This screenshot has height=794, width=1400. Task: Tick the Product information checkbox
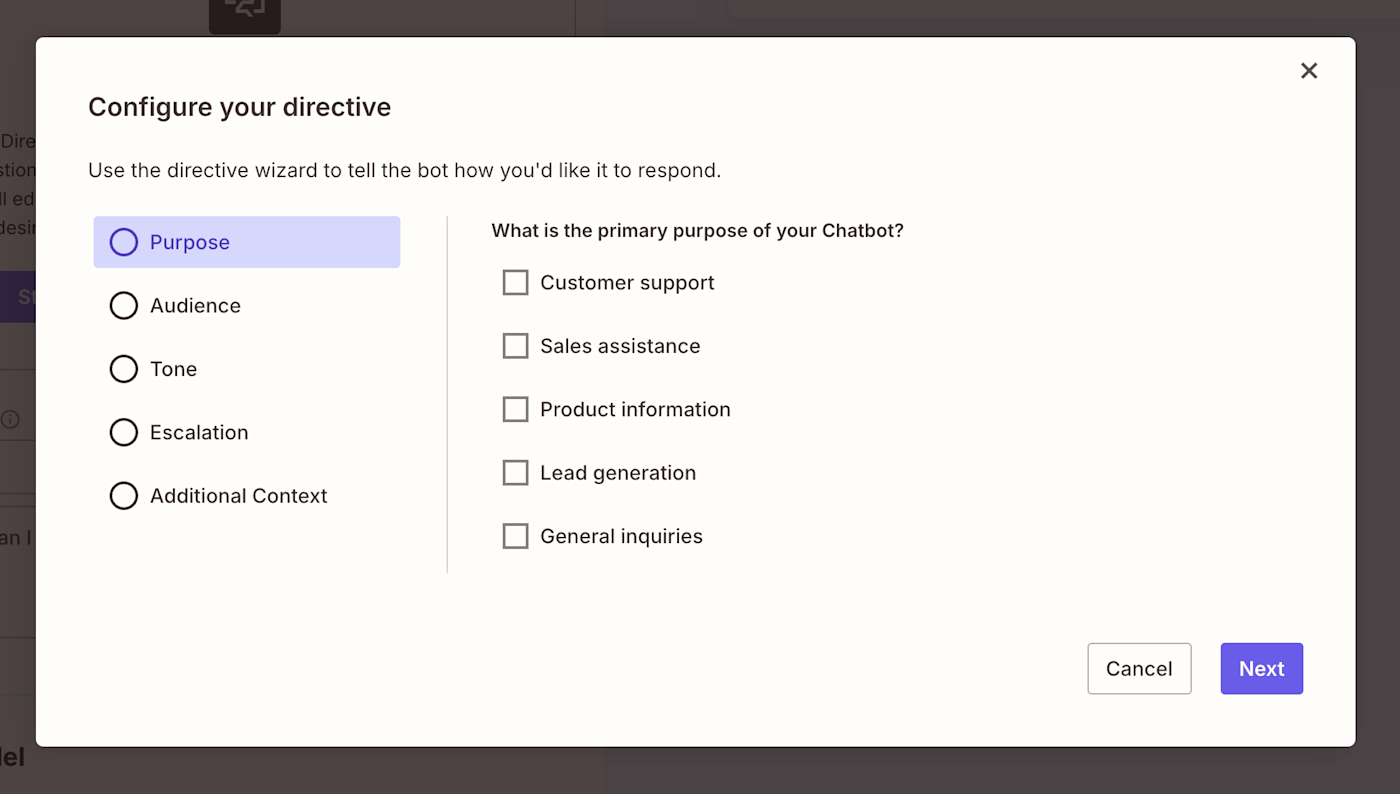pyautogui.click(x=515, y=409)
